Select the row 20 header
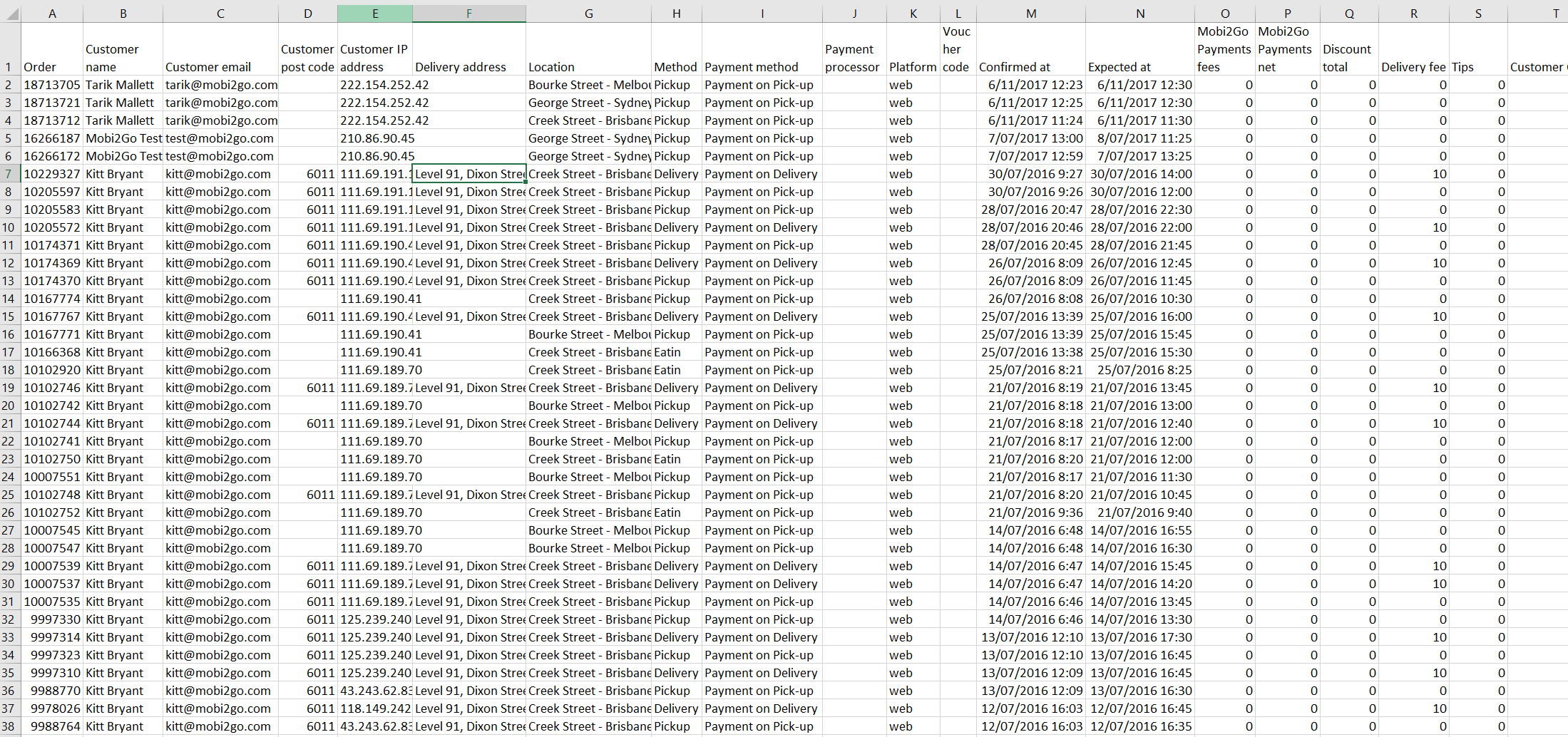This screenshot has height=737, width=1568. [x=9, y=406]
